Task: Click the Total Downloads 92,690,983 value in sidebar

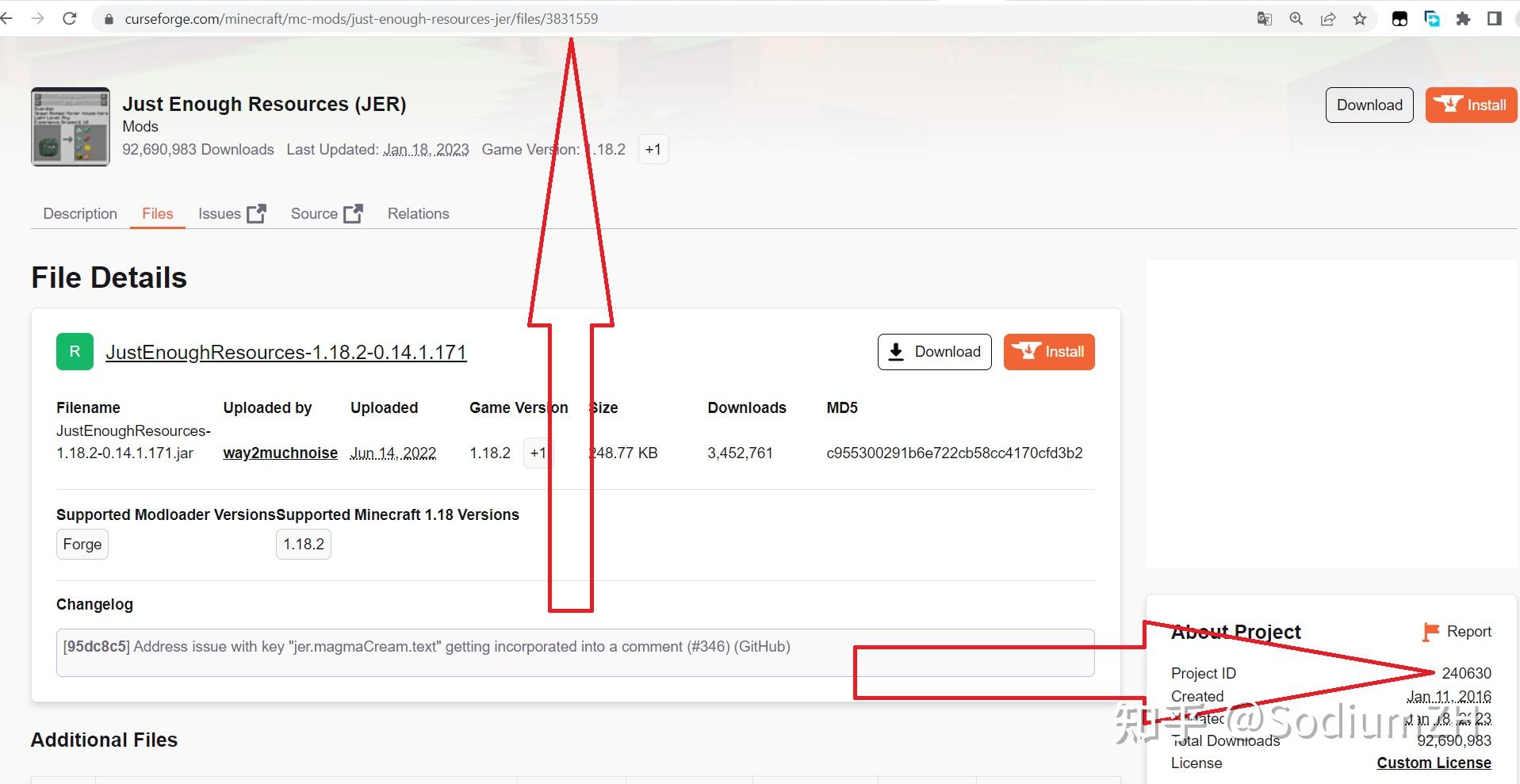Action: click(x=1454, y=740)
